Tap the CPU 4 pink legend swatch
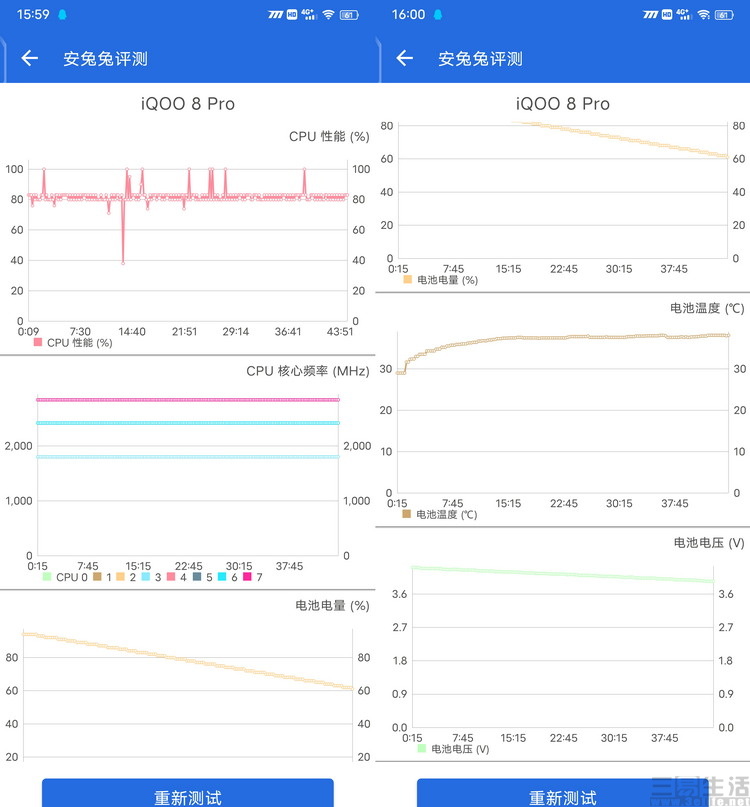The image size is (750, 807). 171,576
